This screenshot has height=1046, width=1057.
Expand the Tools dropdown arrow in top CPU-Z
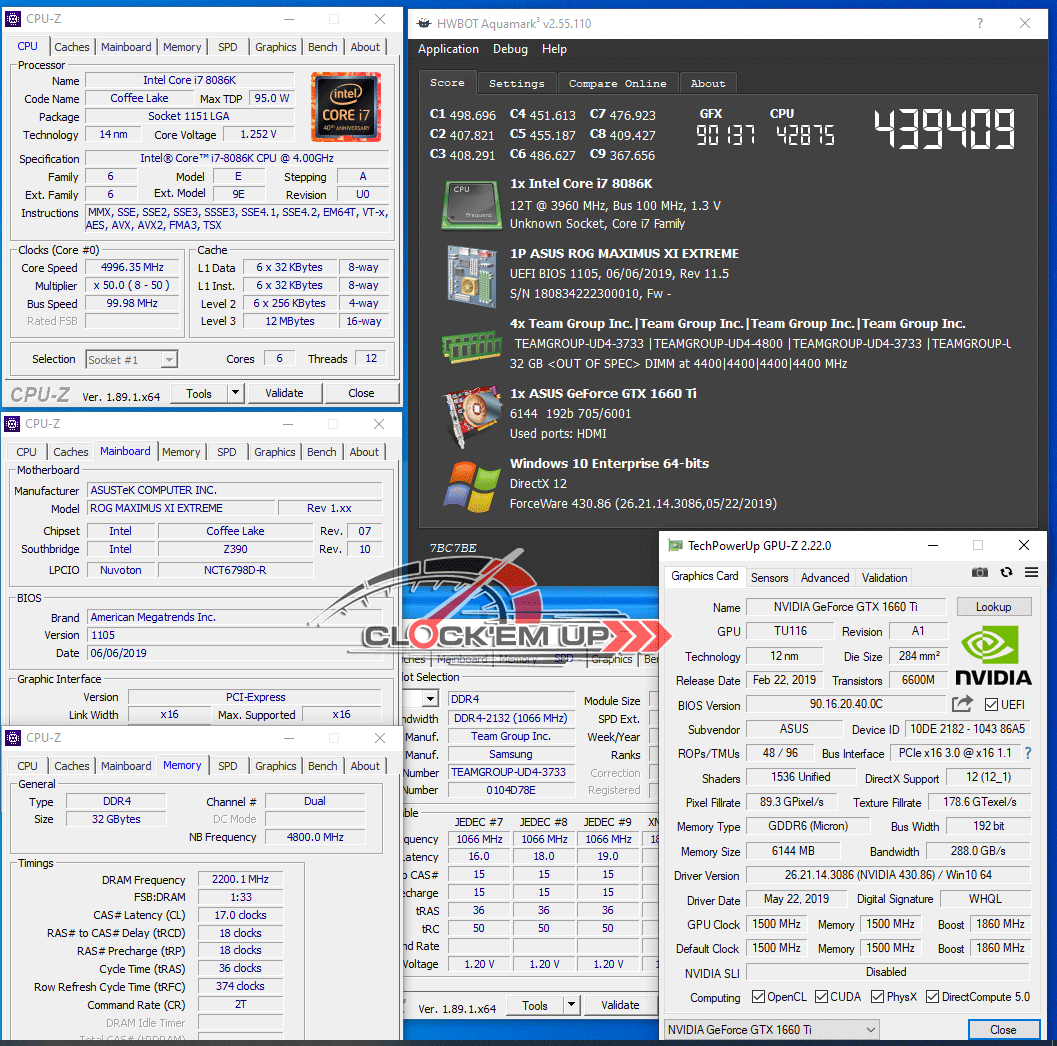pos(236,393)
